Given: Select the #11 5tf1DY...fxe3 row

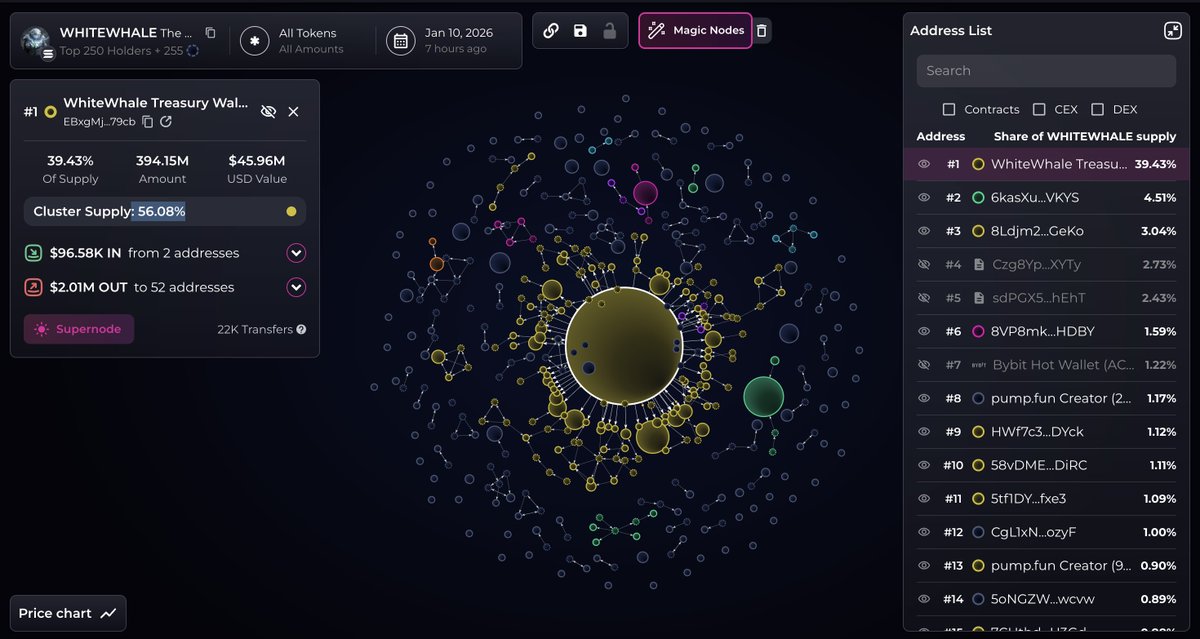Looking at the screenshot, I should (1046, 499).
